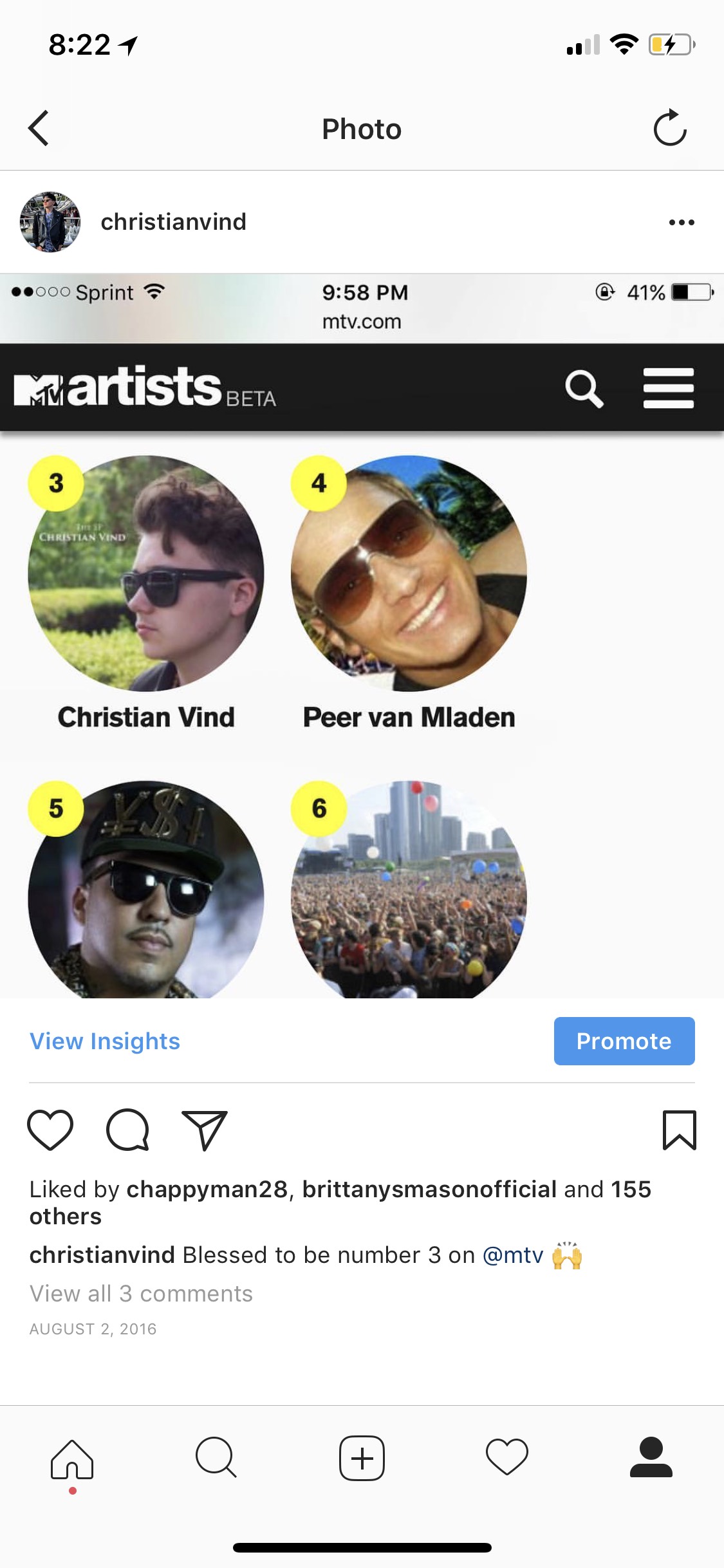
Task: Click the Promote button
Action: click(x=624, y=1041)
